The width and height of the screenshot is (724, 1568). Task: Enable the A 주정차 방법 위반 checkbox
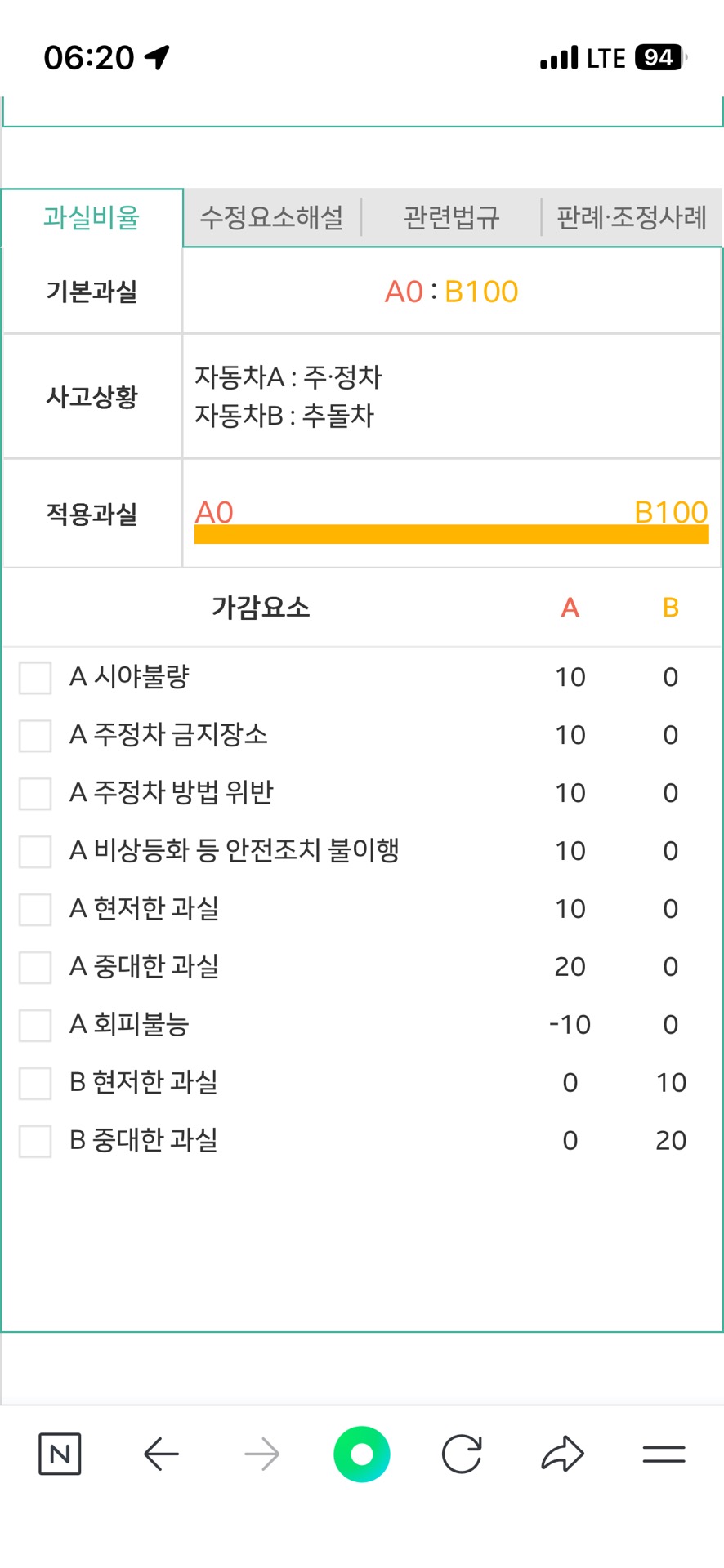tap(35, 793)
